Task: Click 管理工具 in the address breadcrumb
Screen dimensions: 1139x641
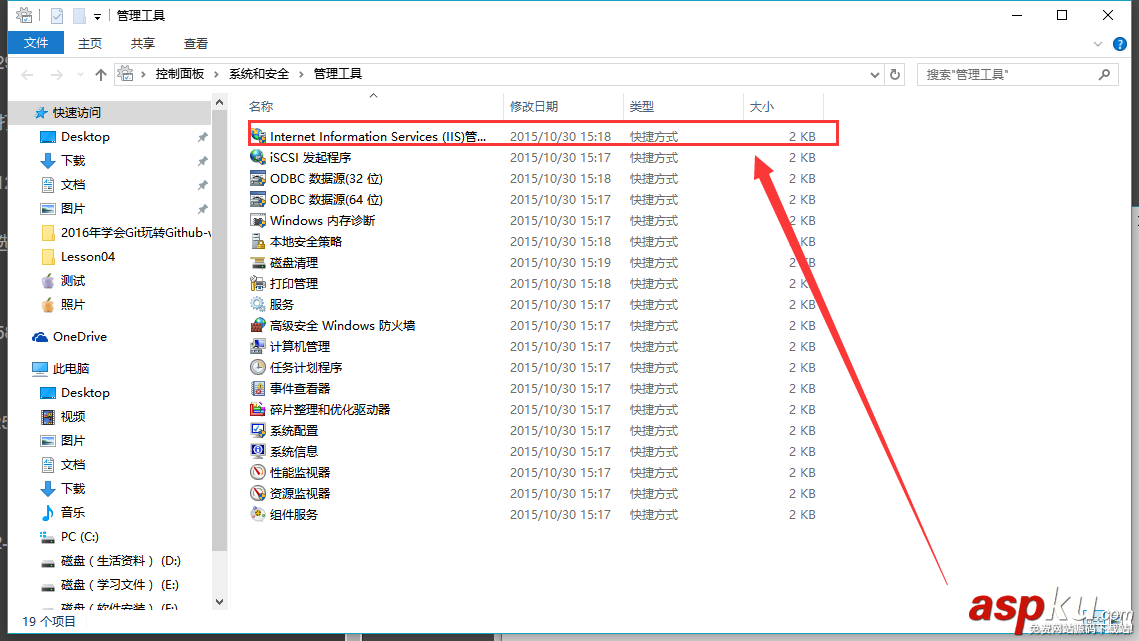Action: (337, 74)
